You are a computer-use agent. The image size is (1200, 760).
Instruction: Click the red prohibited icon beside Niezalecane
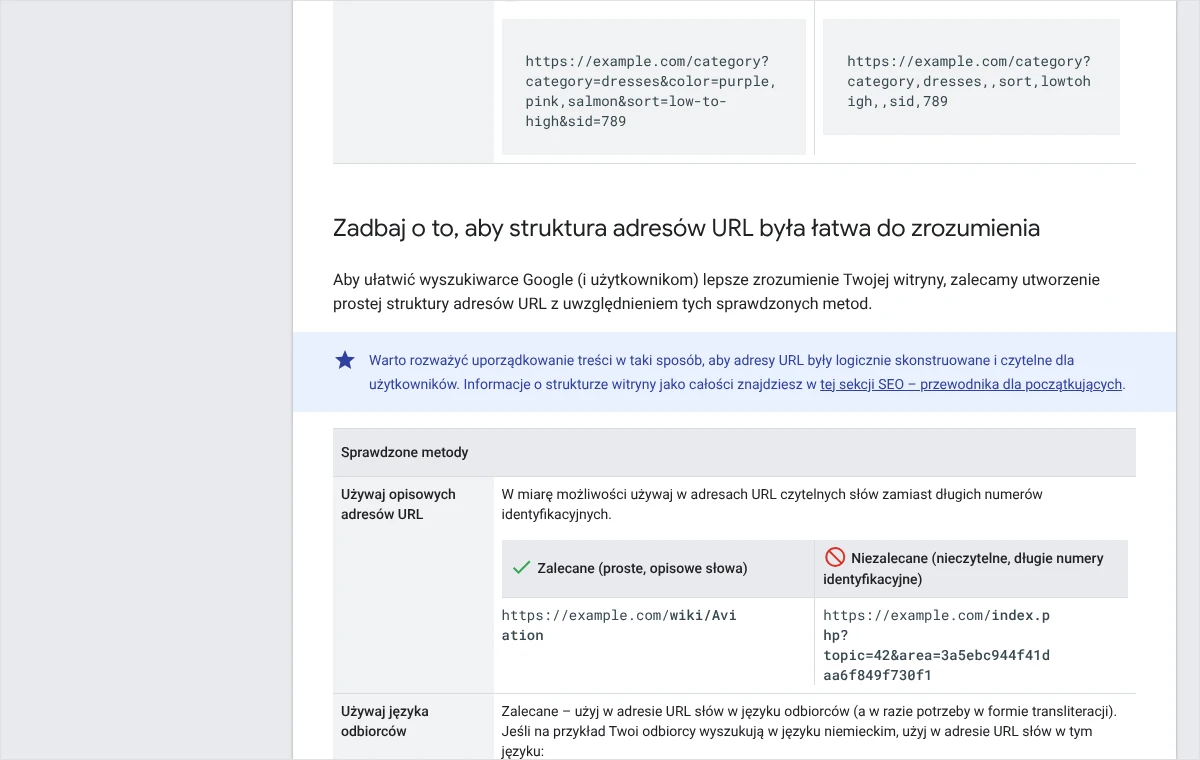pos(835,557)
